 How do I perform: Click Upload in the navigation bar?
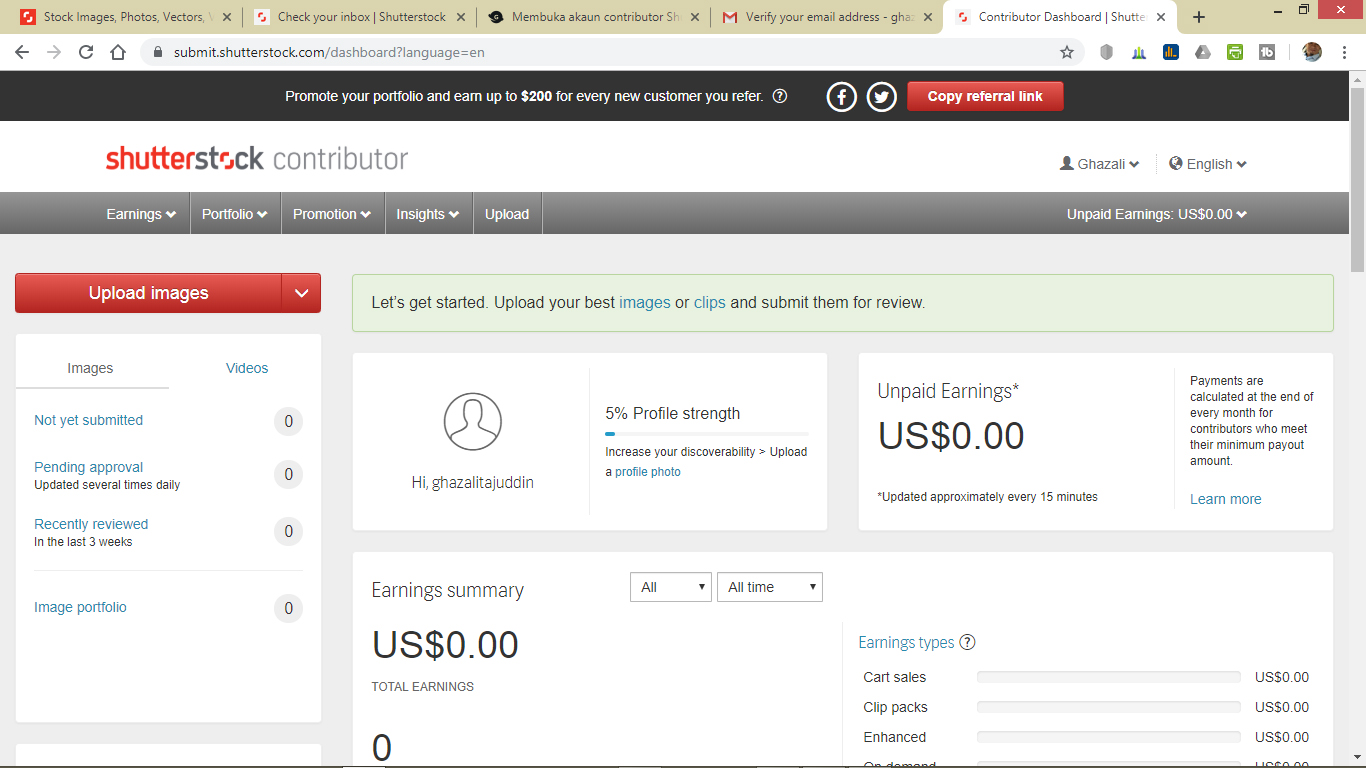click(507, 214)
